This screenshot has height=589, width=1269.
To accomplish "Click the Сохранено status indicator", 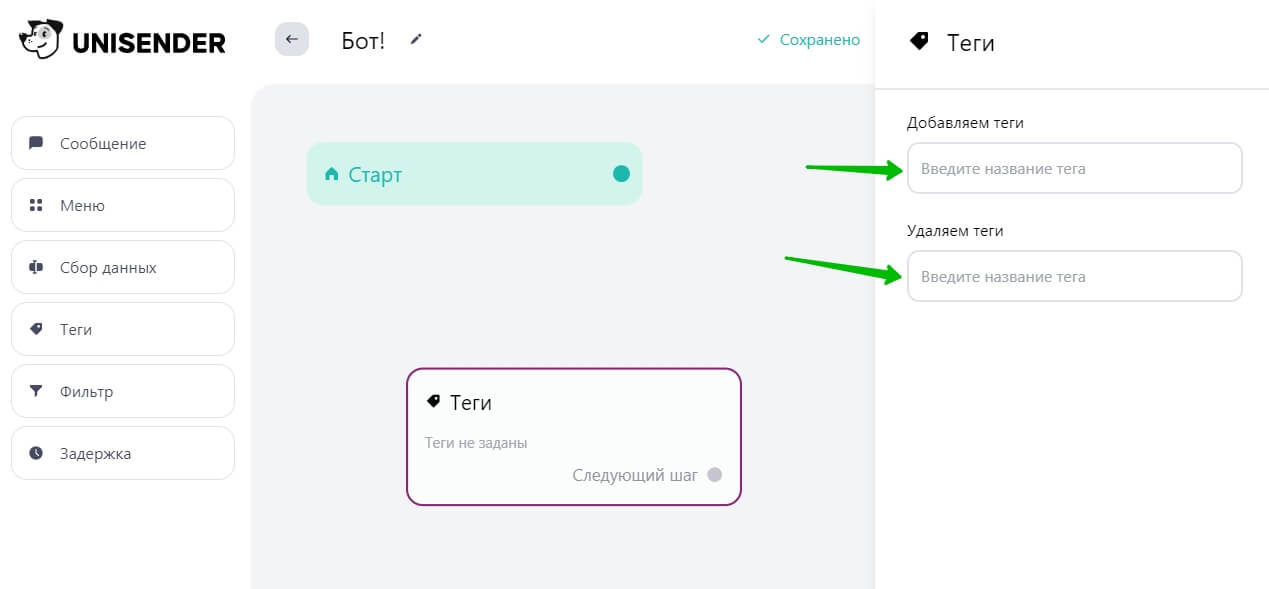I will point(808,40).
